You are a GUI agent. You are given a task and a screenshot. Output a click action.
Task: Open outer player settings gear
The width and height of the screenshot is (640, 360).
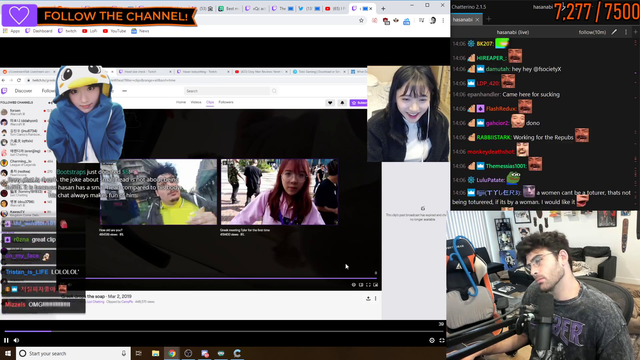432,340
